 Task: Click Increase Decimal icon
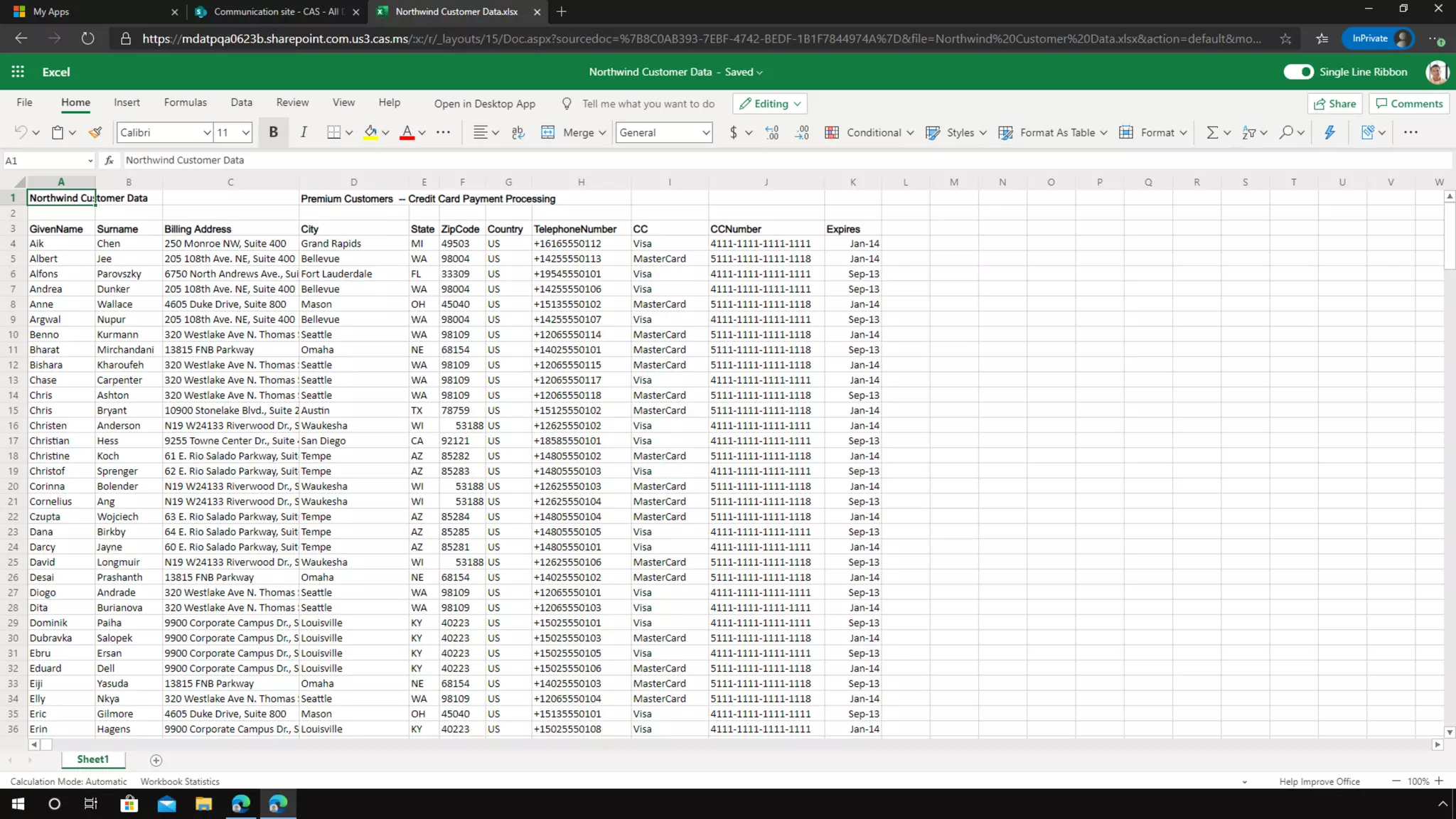coord(772,132)
